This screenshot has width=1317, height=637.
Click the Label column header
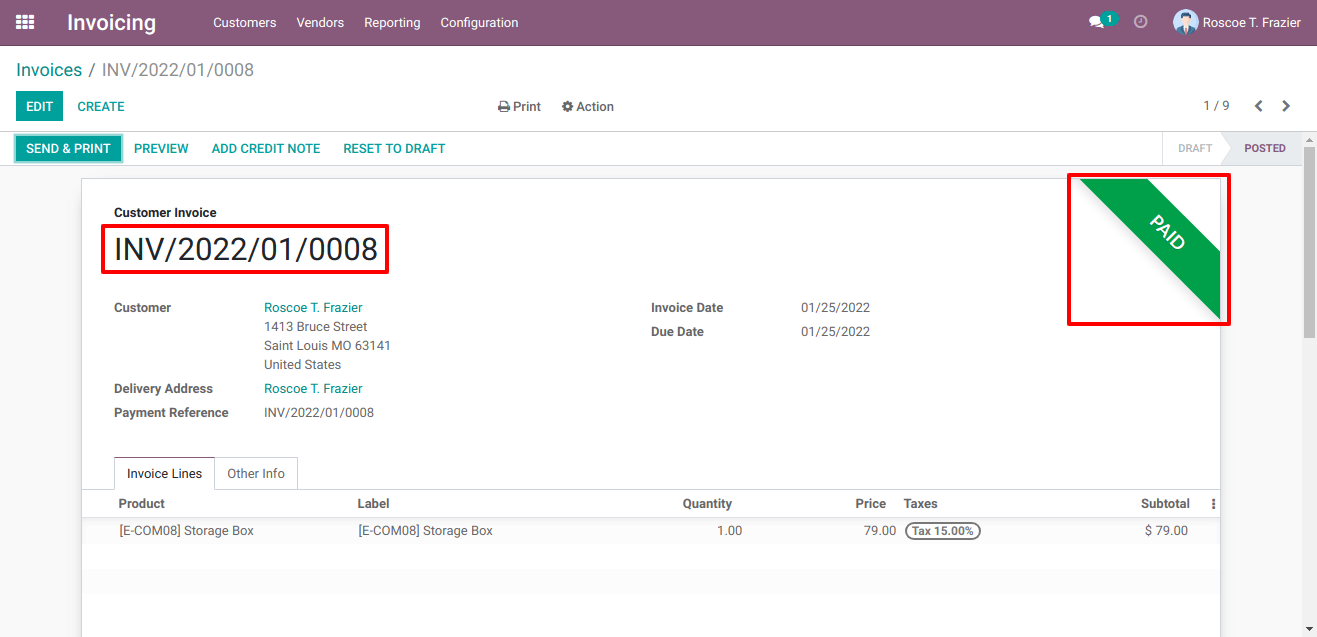tap(373, 504)
